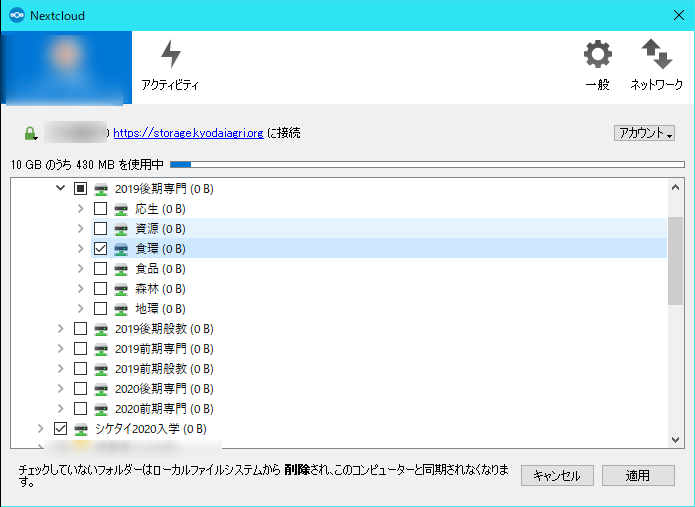Image resolution: width=695 pixels, height=507 pixels.
Task: Open Network settings arrows icon
Action: click(656, 55)
